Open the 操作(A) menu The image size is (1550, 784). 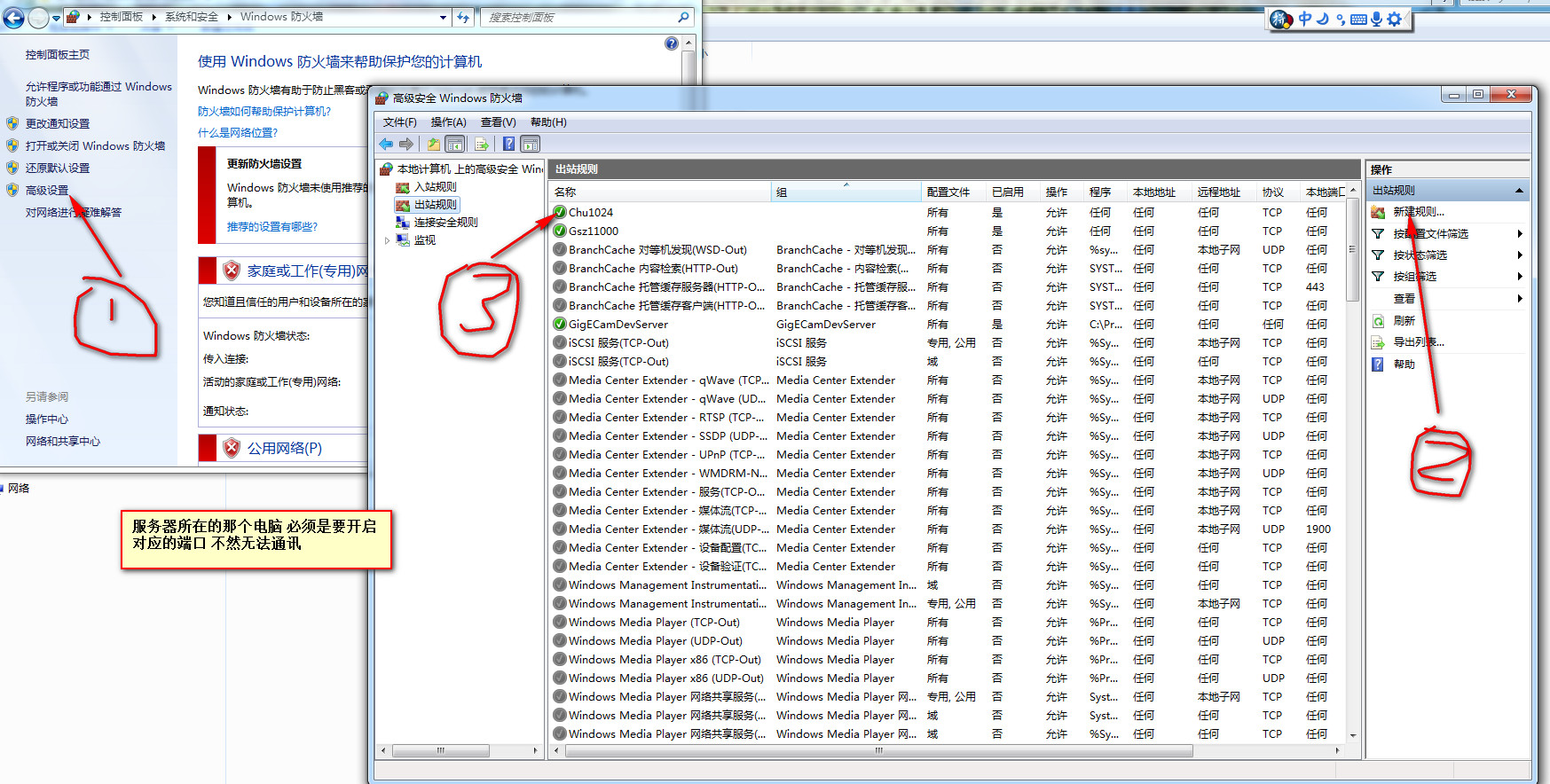448,122
